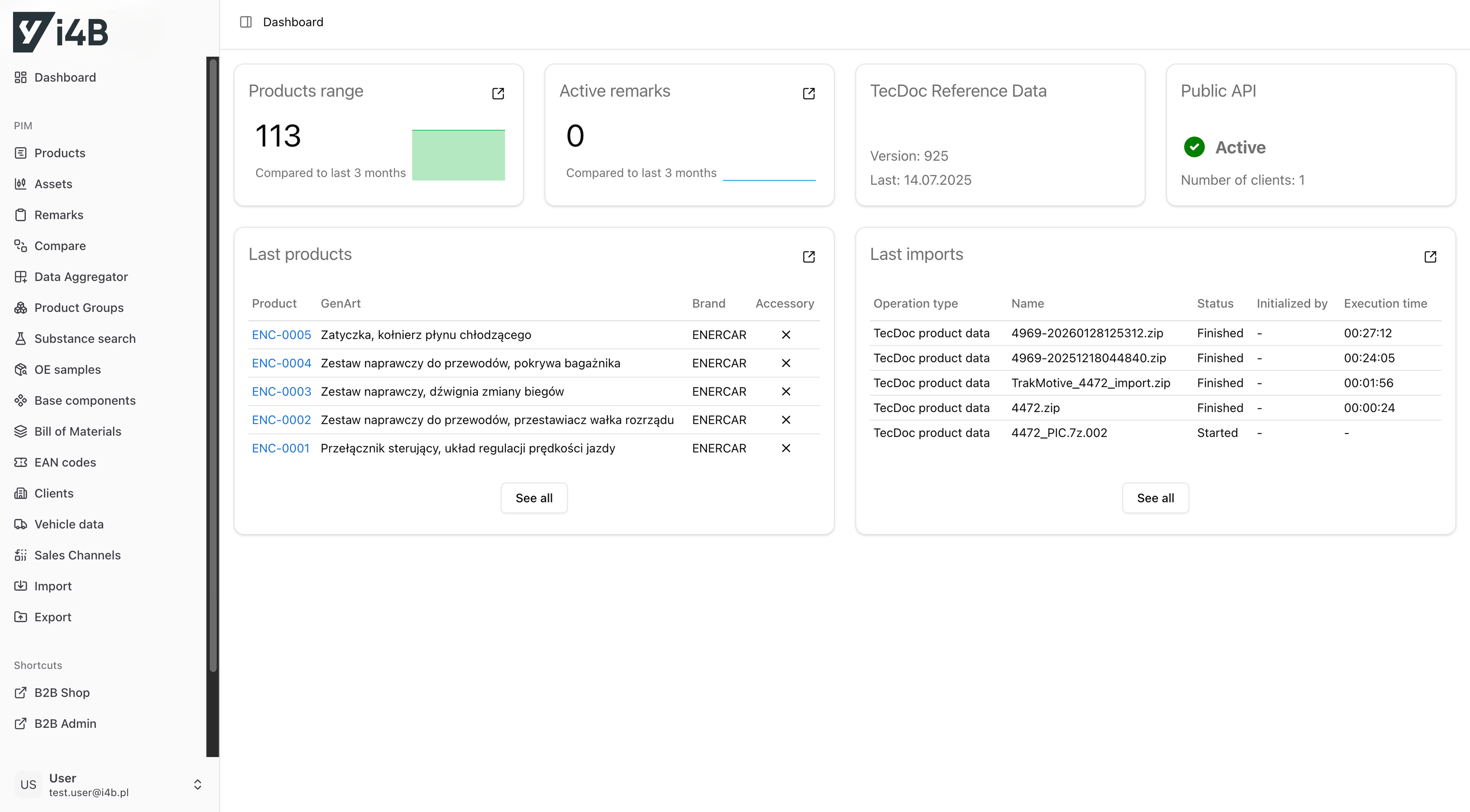Click the Assets icon in sidebar
1470x812 pixels.
point(21,184)
